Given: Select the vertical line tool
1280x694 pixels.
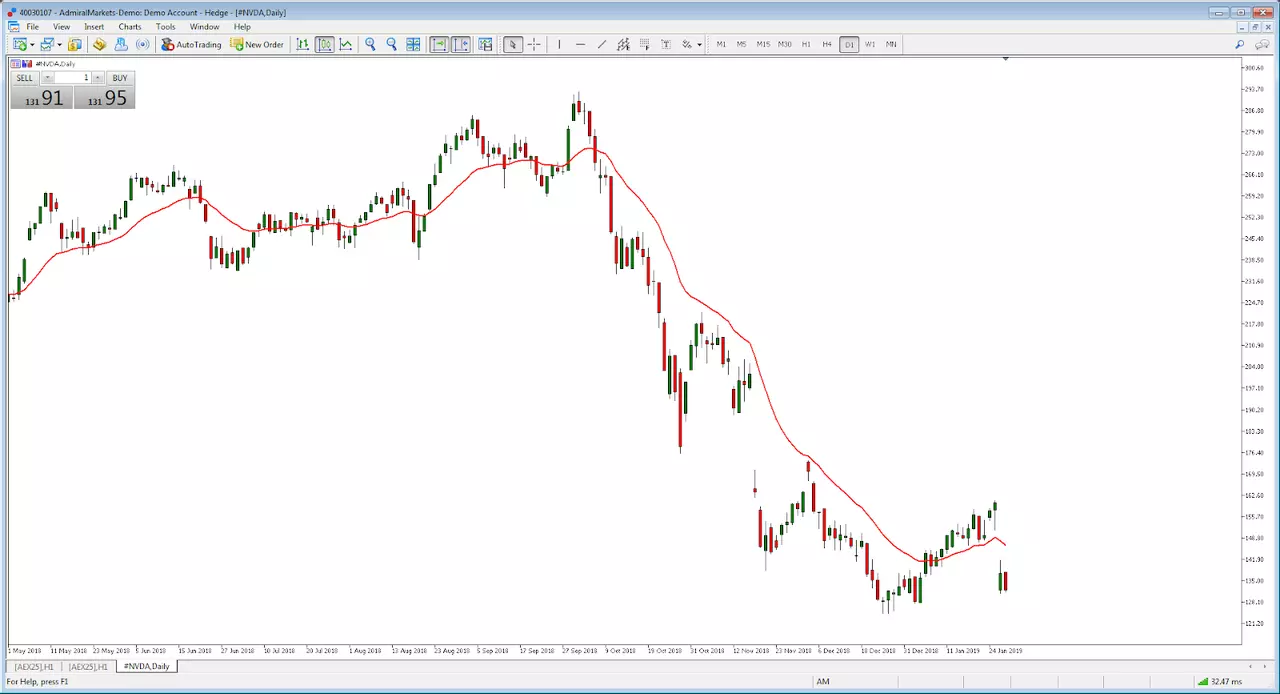Looking at the screenshot, I should [559, 44].
